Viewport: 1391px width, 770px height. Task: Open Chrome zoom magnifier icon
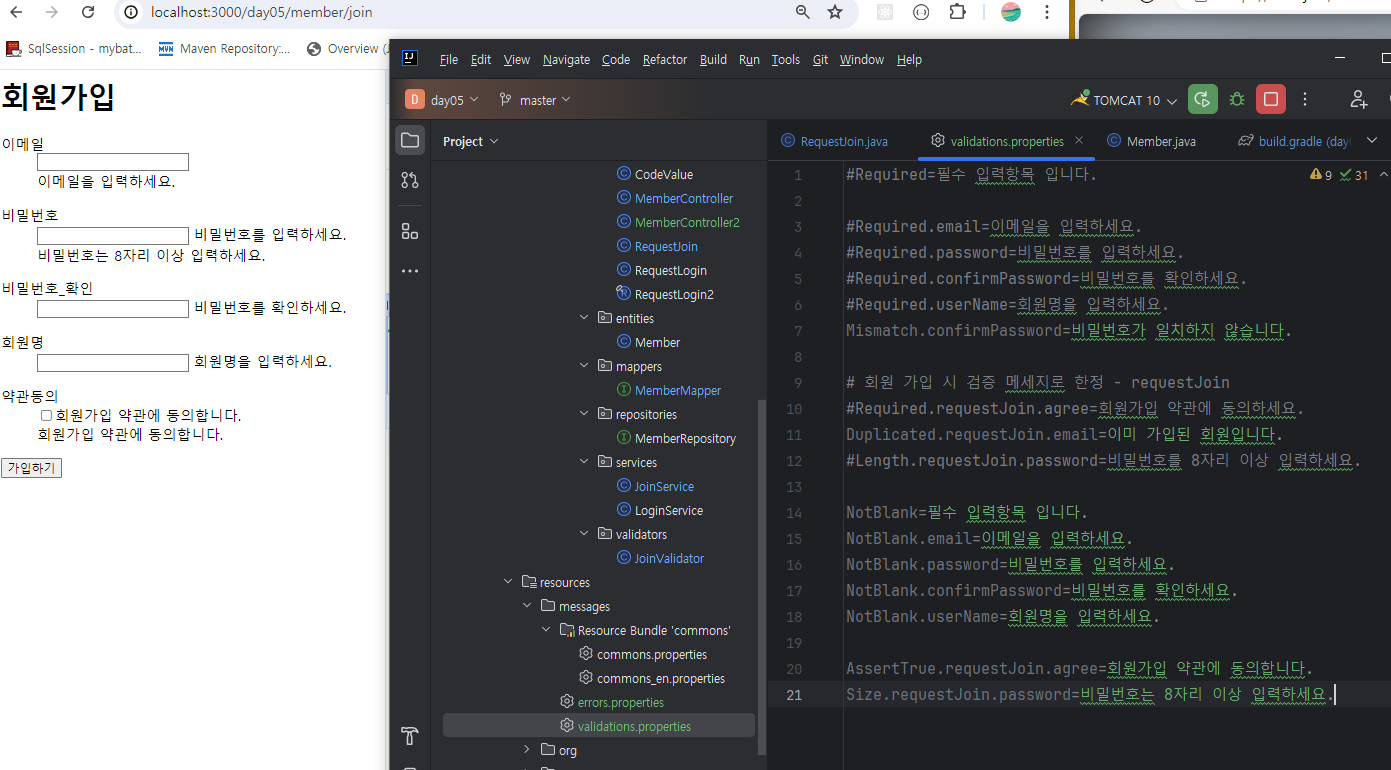point(802,12)
